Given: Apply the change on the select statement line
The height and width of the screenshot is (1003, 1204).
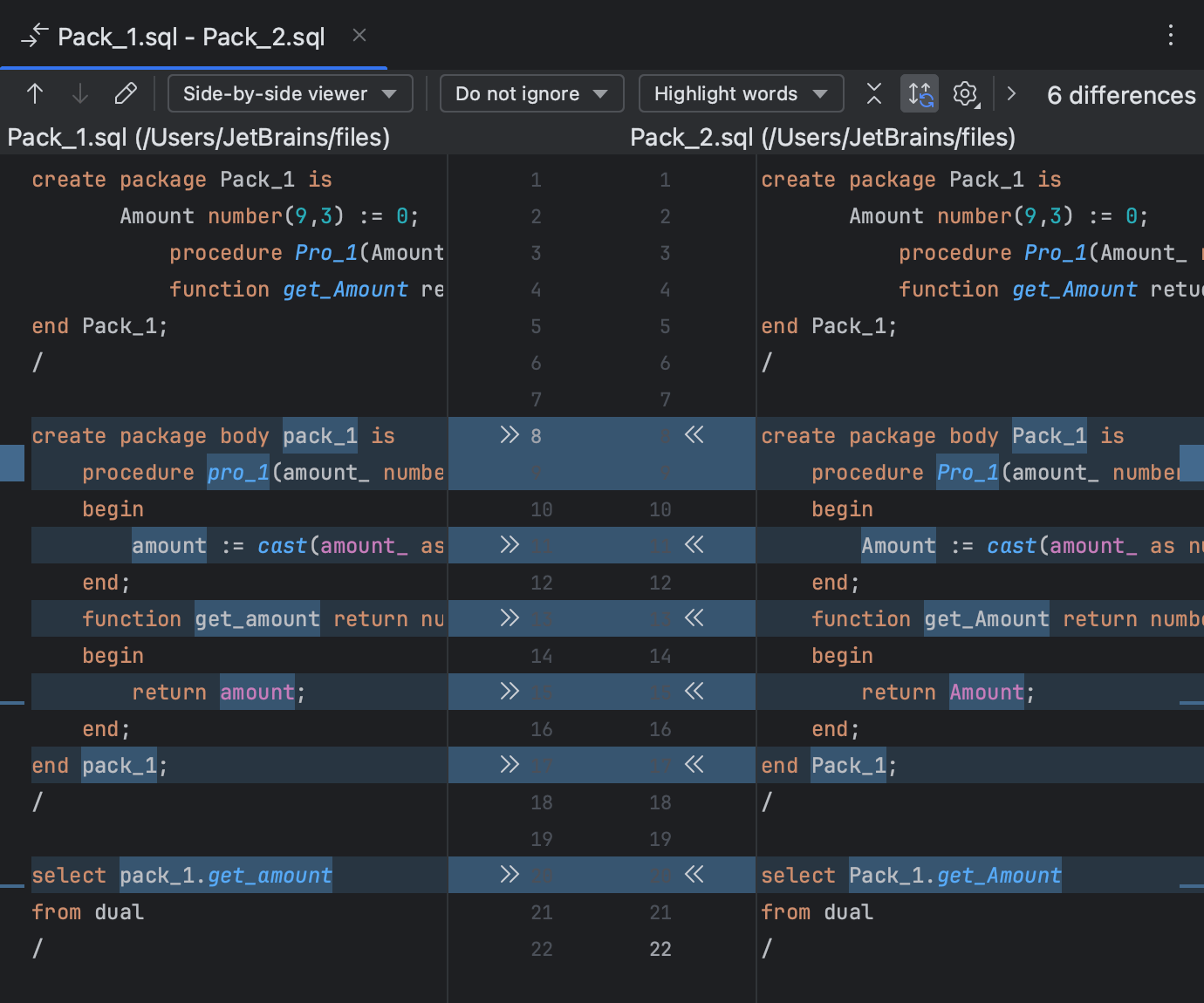Looking at the screenshot, I should (x=510, y=875).
